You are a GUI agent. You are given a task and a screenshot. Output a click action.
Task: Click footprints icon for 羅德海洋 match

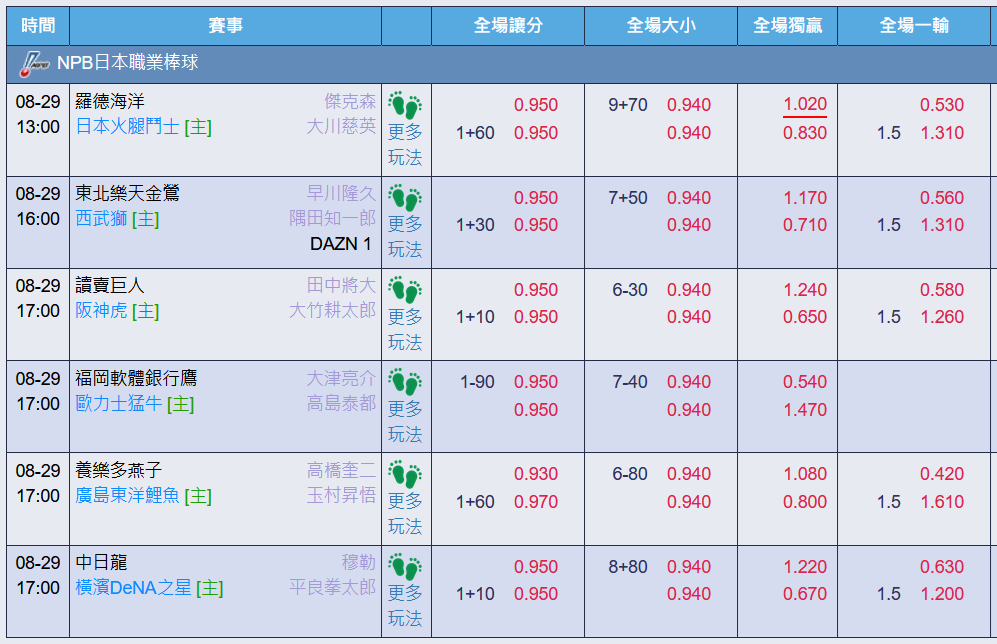pos(405,106)
